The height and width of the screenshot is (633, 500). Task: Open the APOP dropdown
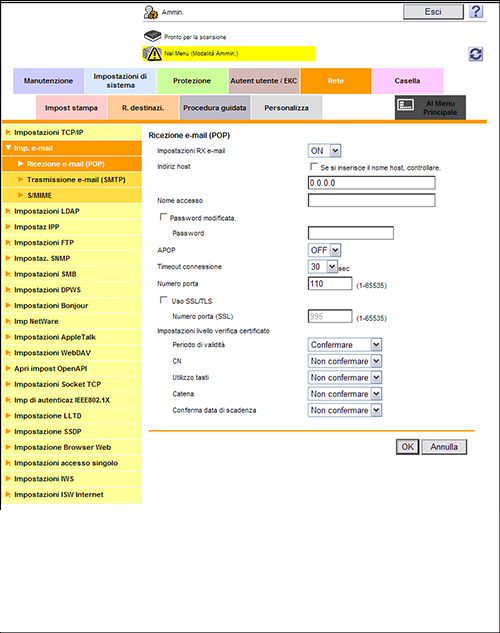(324, 250)
